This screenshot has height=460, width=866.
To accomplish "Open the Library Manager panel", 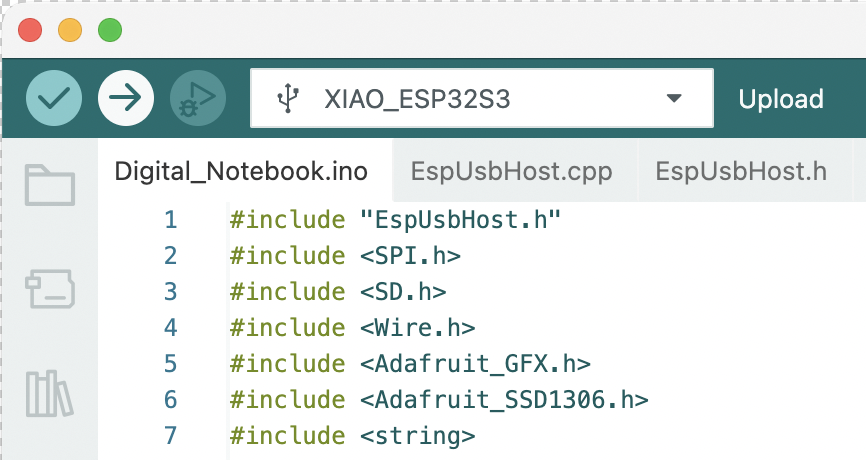I will [49, 393].
